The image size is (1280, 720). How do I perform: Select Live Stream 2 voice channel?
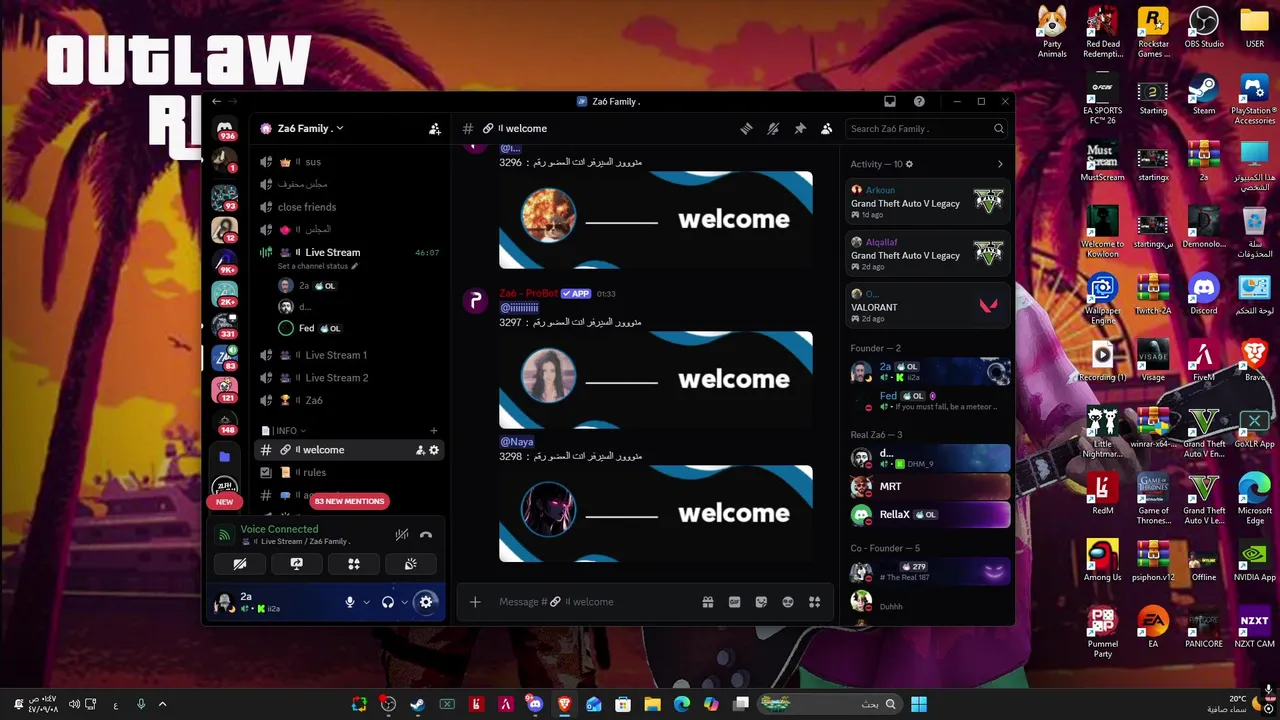click(349, 378)
